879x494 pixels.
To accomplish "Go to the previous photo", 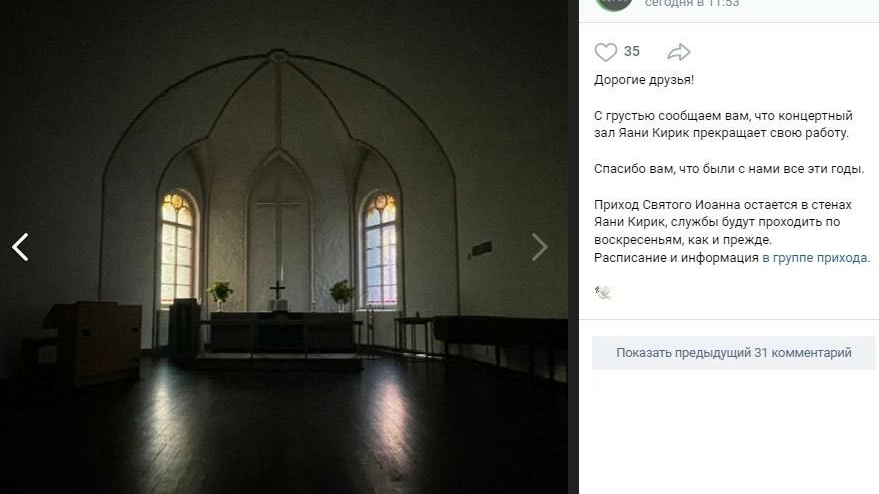I will (20, 247).
